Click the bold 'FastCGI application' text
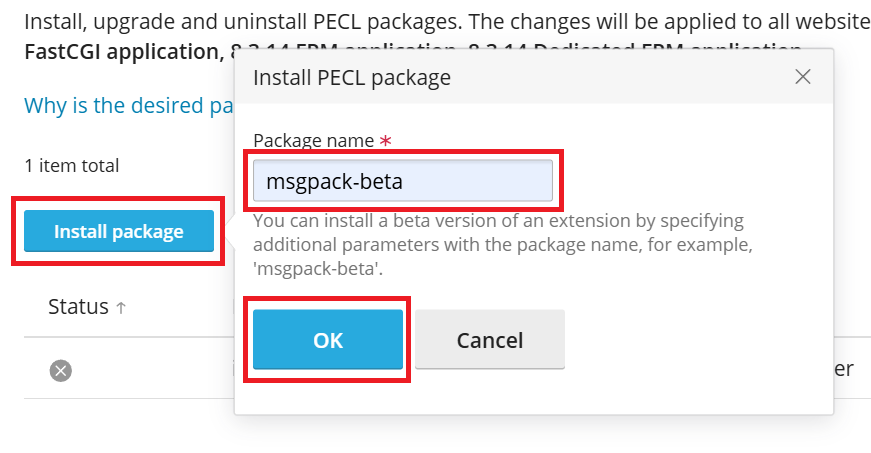Viewport: 871px width, 453px height. click(x=118, y=50)
